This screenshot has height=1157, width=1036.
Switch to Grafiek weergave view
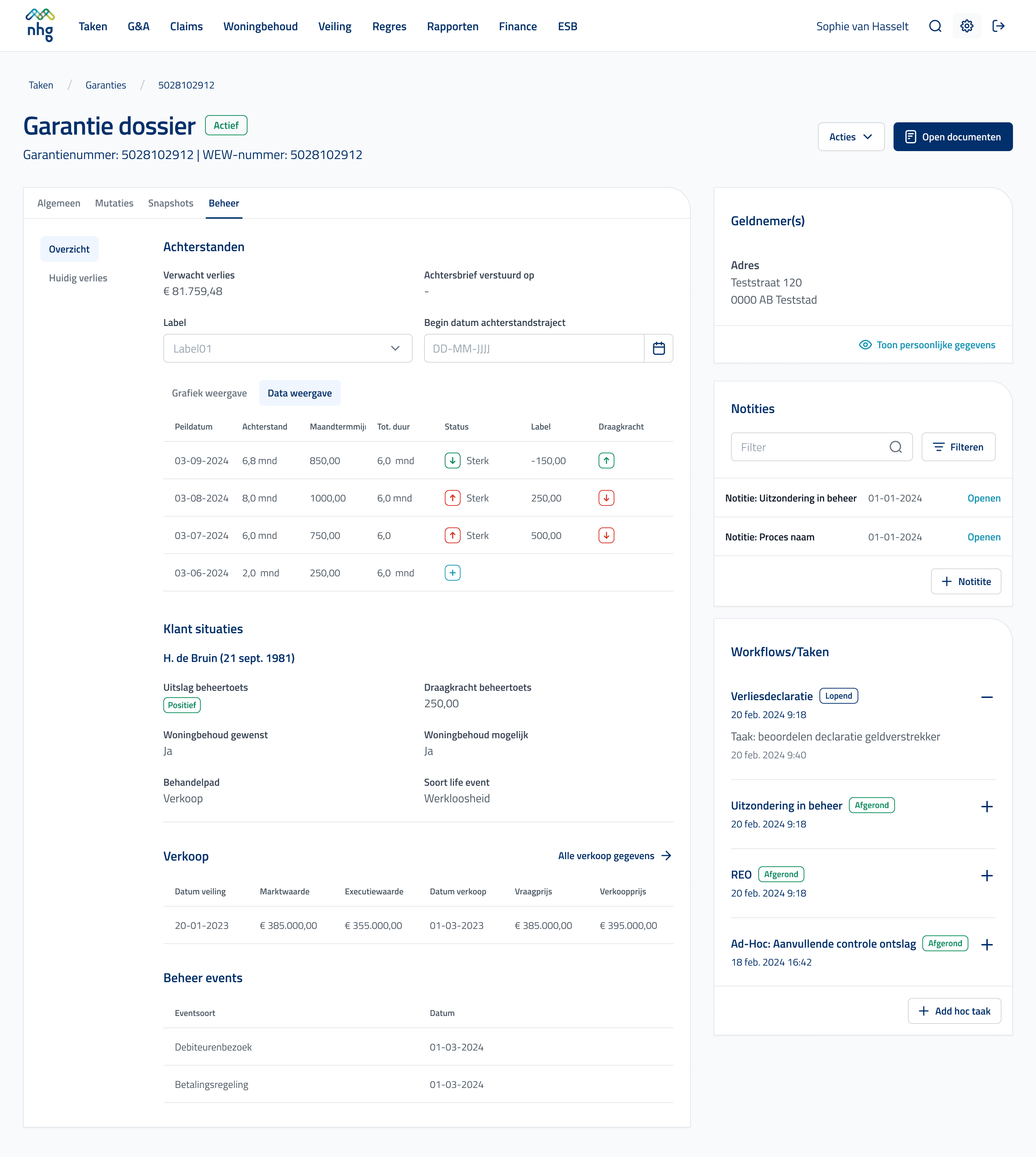(x=209, y=393)
